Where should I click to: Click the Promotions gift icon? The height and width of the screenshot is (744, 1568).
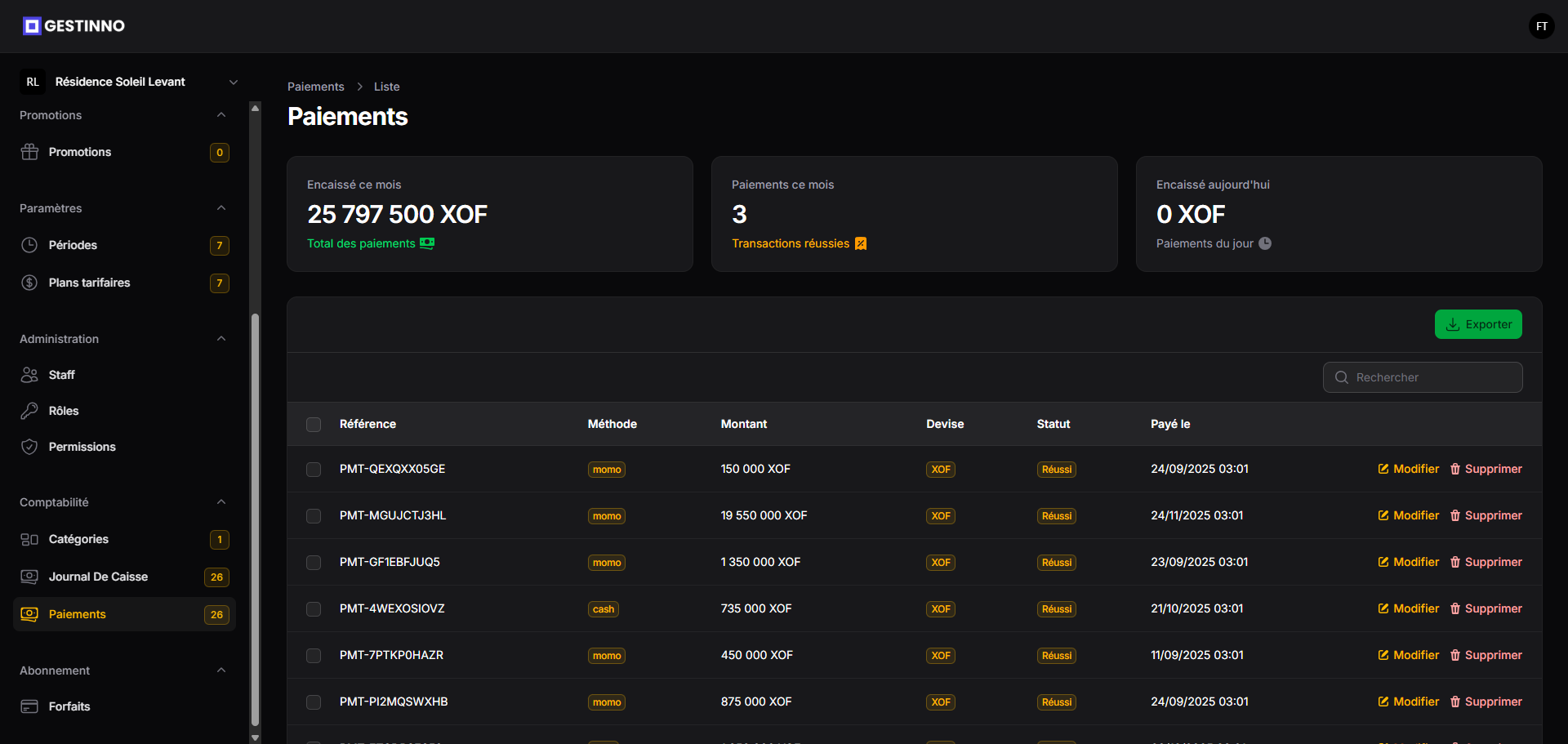pyautogui.click(x=29, y=152)
